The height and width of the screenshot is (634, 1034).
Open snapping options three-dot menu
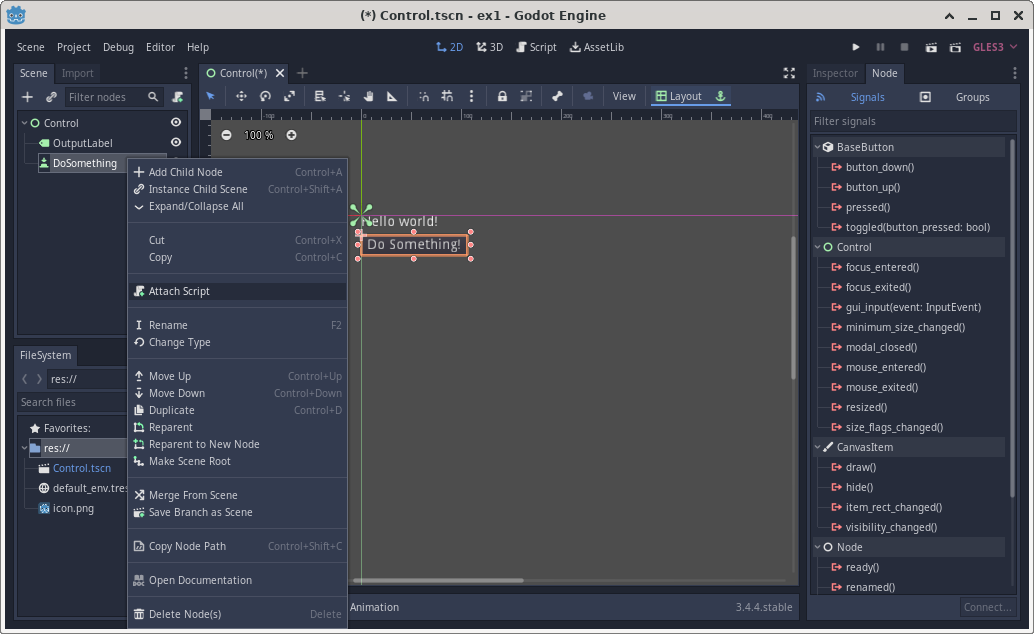point(471,96)
